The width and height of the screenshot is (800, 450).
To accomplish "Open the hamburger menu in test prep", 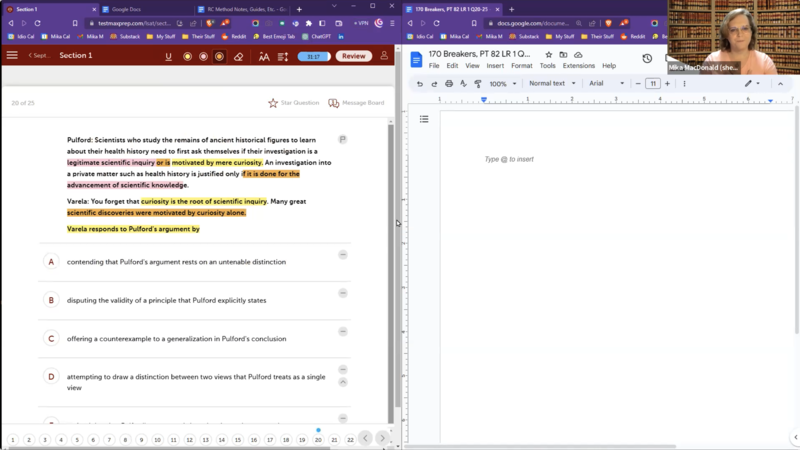I will (x=12, y=56).
